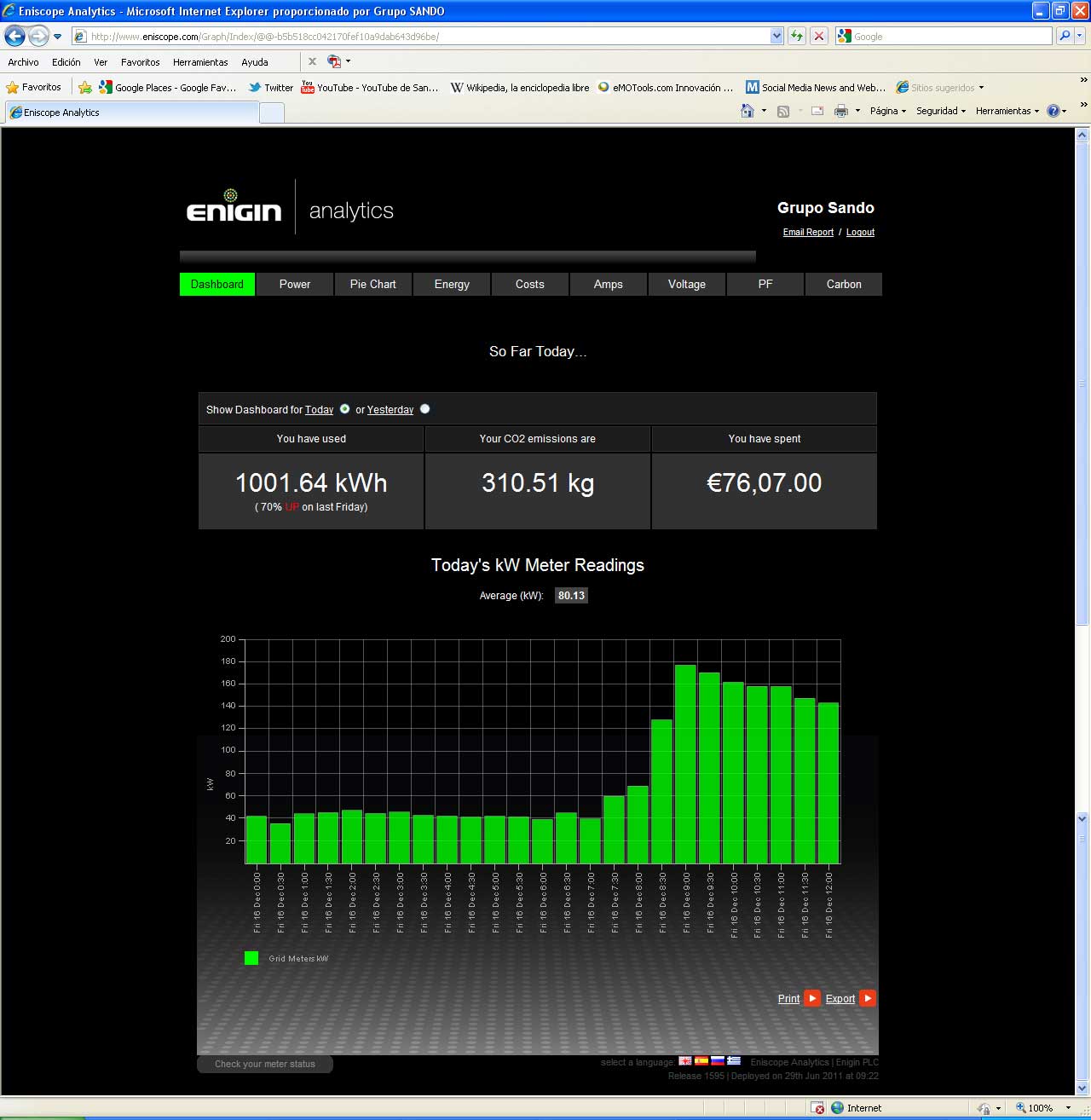1091x1120 pixels.
Task: Click the red Export arrow icon
Action: [x=868, y=998]
